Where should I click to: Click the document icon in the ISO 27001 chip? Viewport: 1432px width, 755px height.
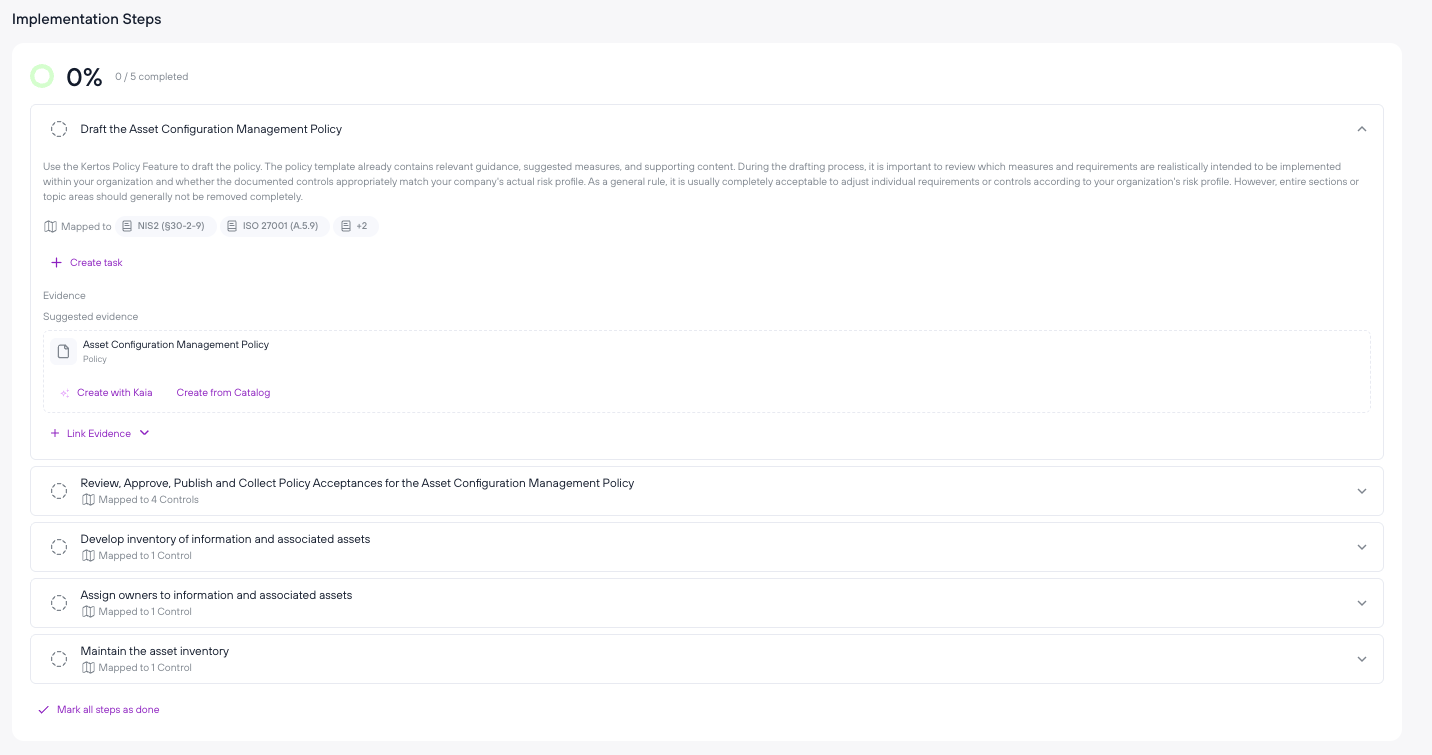click(x=232, y=226)
